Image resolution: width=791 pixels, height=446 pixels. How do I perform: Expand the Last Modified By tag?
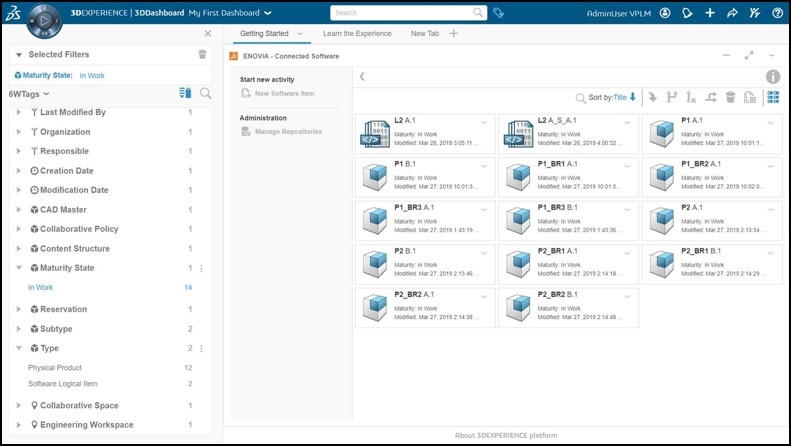click(x=19, y=112)
